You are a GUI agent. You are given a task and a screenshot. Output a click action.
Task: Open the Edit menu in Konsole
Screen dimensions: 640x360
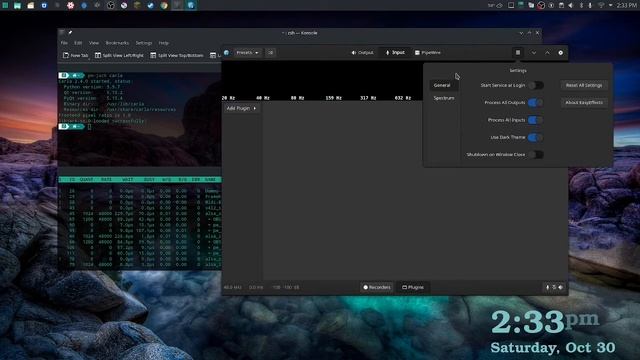pos(78,43)
